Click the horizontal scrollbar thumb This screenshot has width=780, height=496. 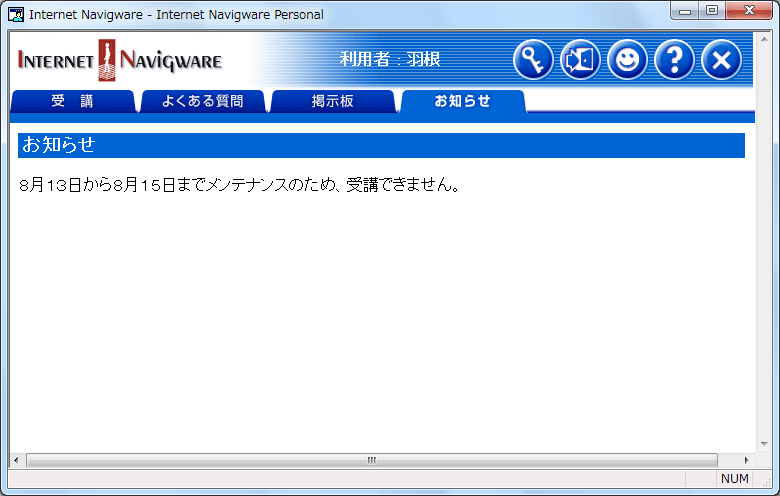(x=372, y=460)
